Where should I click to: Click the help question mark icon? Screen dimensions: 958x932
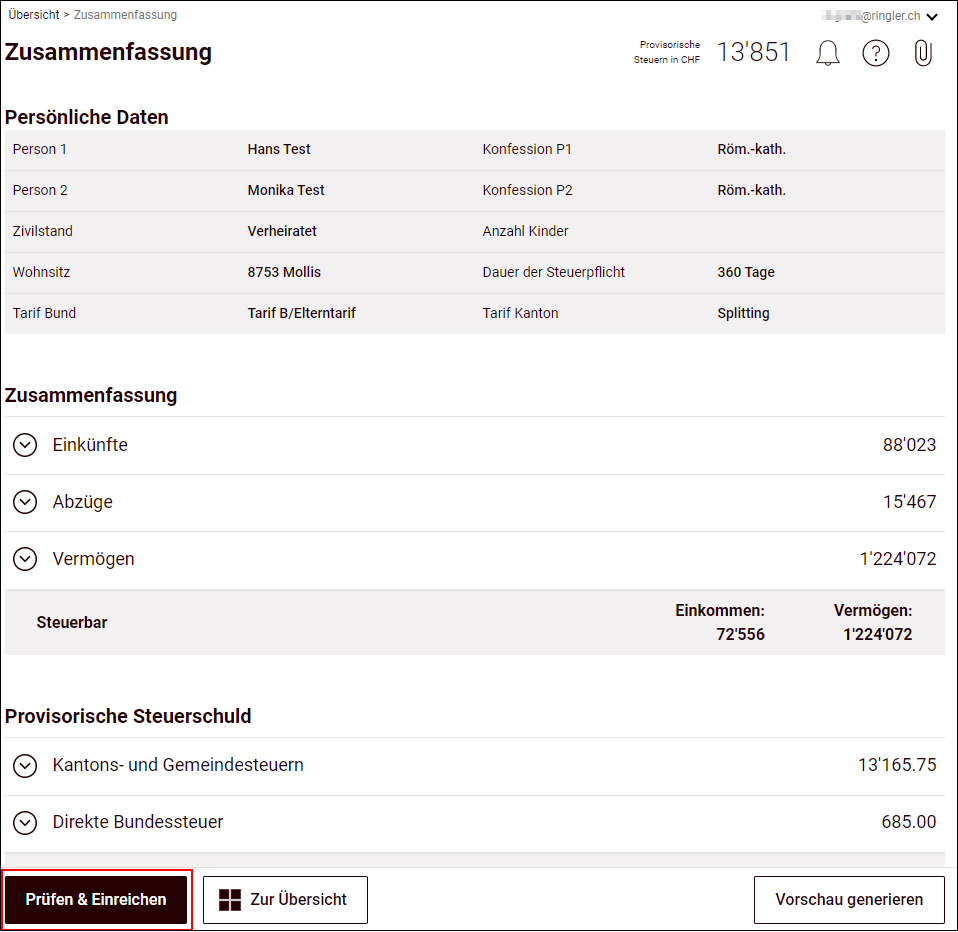pyautogui.click(x=875, y=53)
